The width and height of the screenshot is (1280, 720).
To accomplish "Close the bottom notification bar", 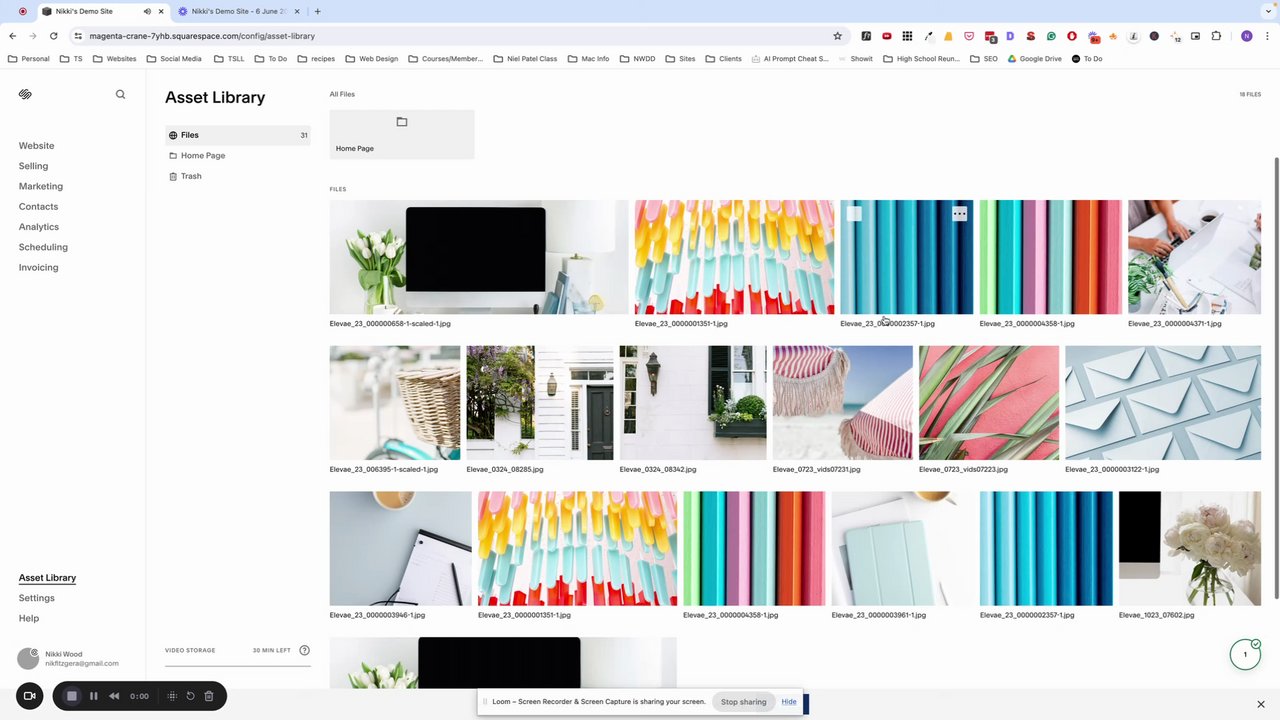I will (x=1260, y=704).
